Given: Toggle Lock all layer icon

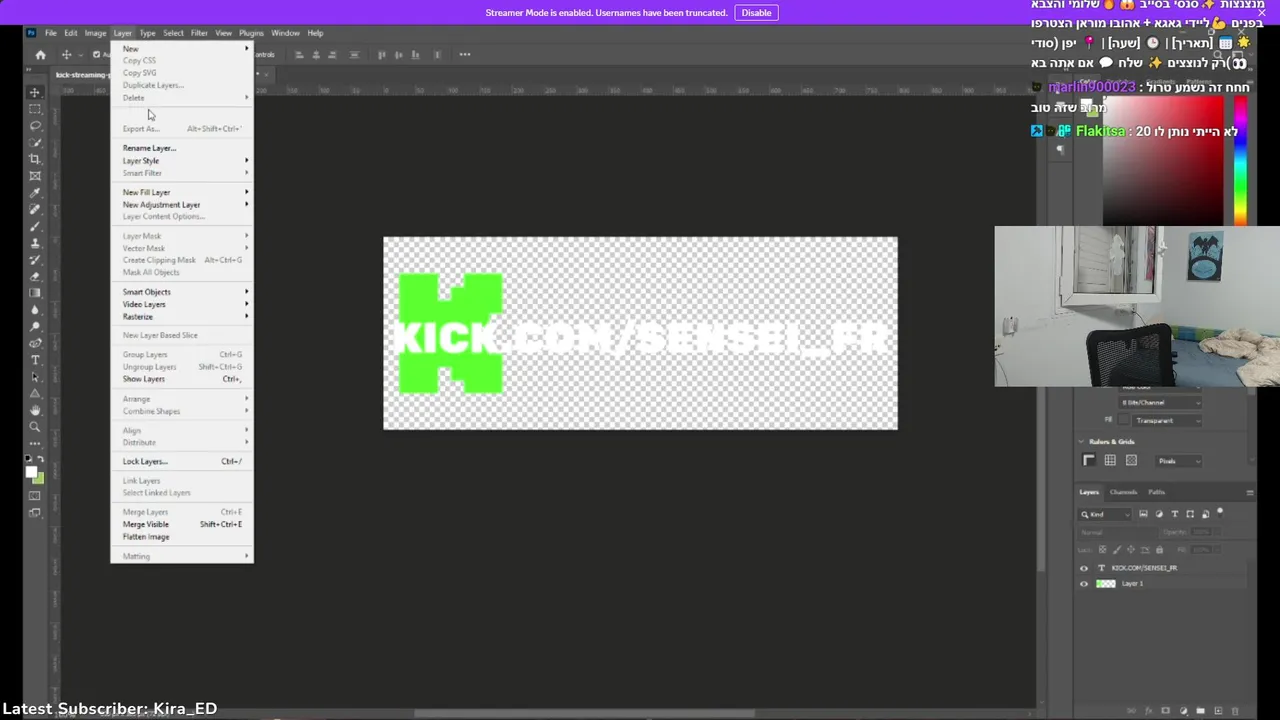Looking at the screenshot, I should click(1160, 550).
